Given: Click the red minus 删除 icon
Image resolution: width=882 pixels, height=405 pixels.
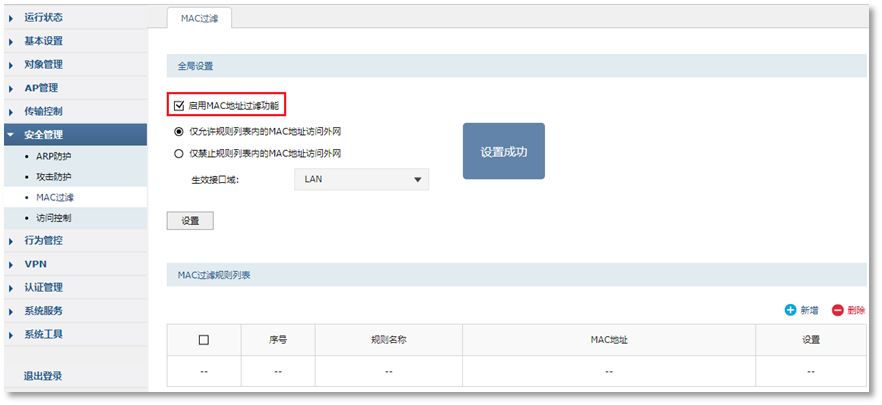Looking at the screenshot, I should pyautogui.click(x=837, y=311).
